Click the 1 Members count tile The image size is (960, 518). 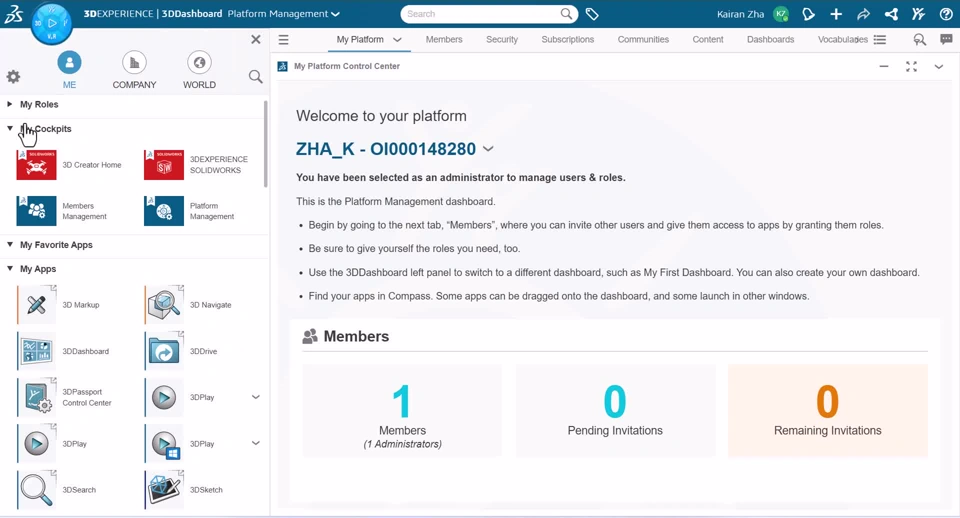tap(402, 411)
